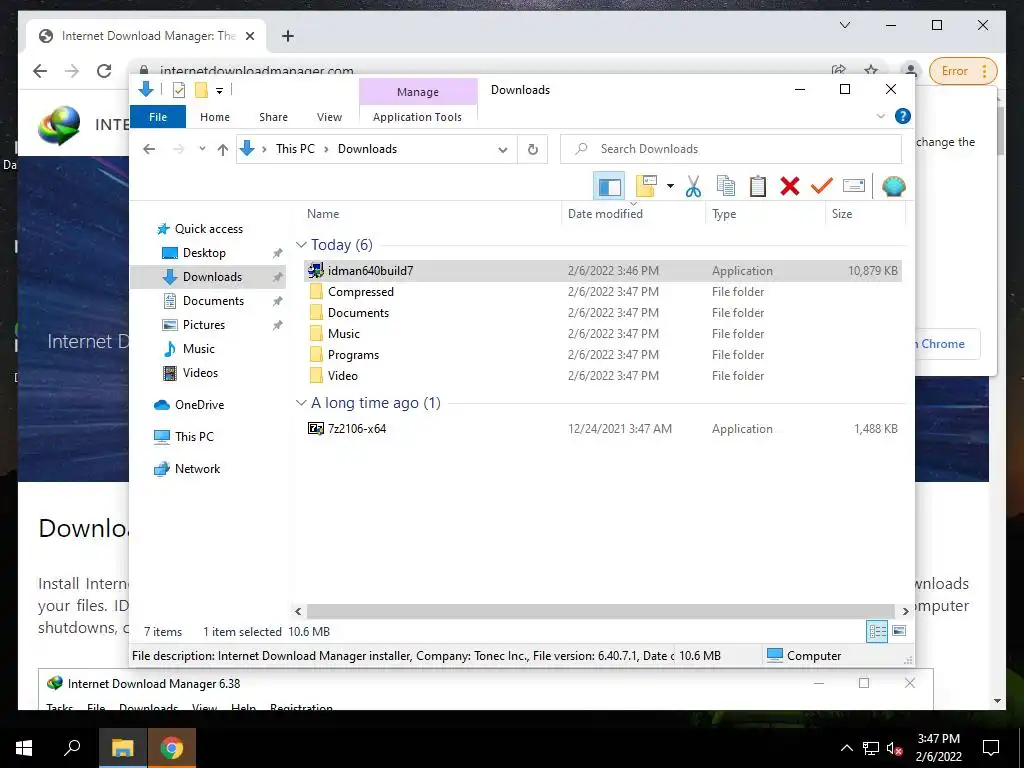Viewport: 1024px width, 768px height.
Task: Click the folder options toolbar icon
Action: (x=646, y=186)
